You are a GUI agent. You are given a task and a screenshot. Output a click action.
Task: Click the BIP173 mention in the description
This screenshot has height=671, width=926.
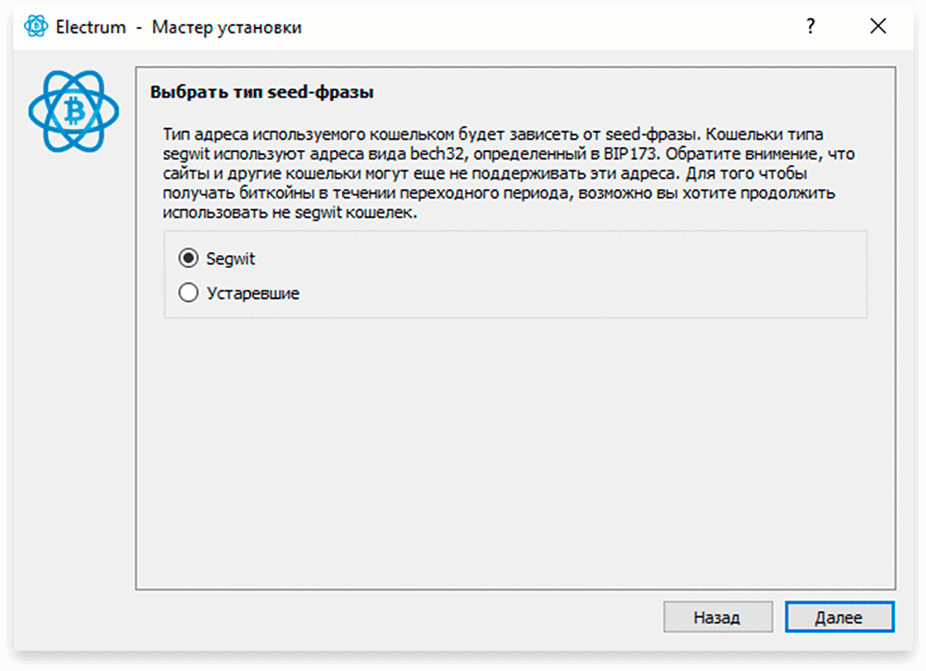[x=630, y=154]
